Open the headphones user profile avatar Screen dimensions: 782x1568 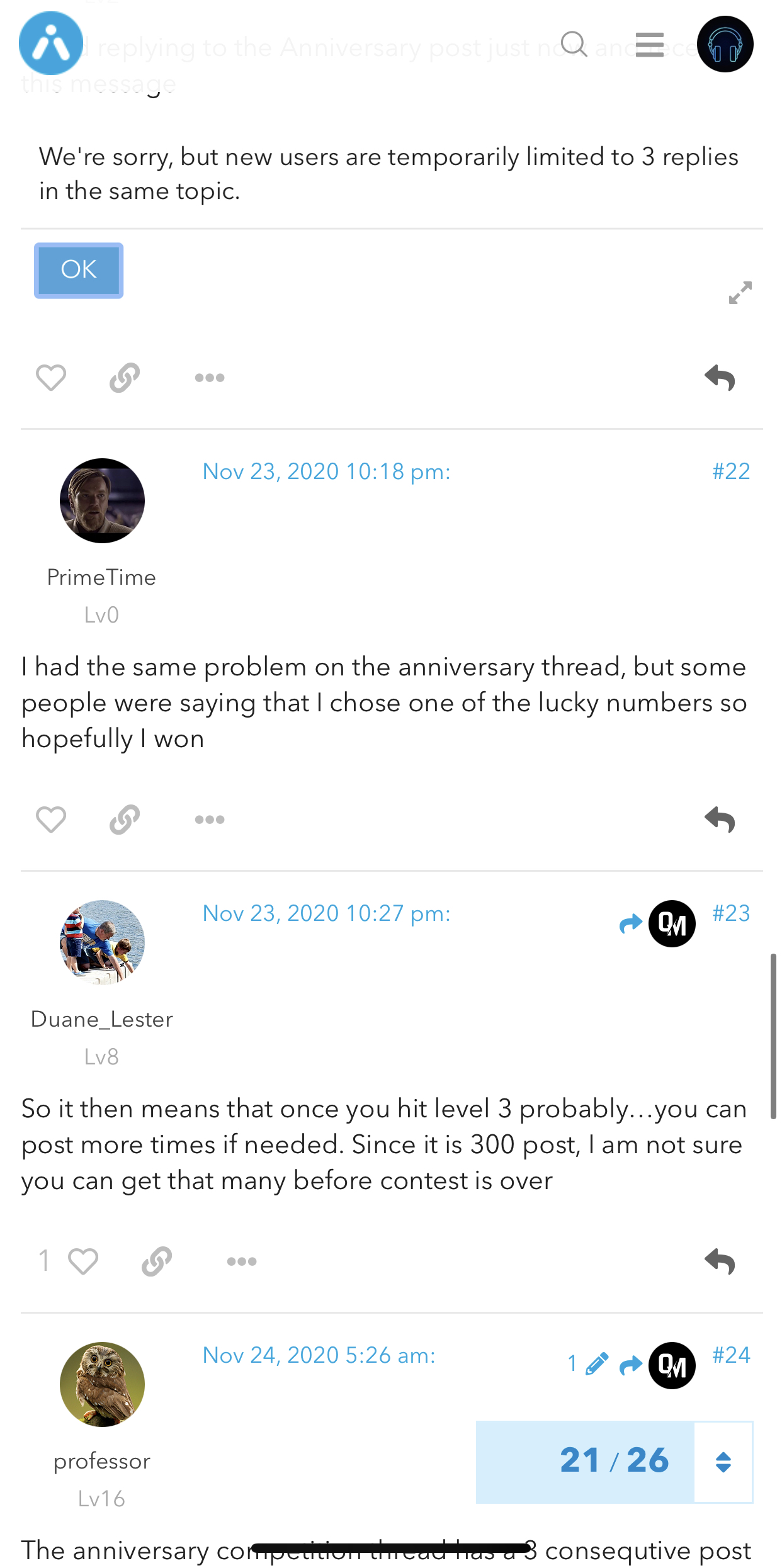[x=725, y=44]
